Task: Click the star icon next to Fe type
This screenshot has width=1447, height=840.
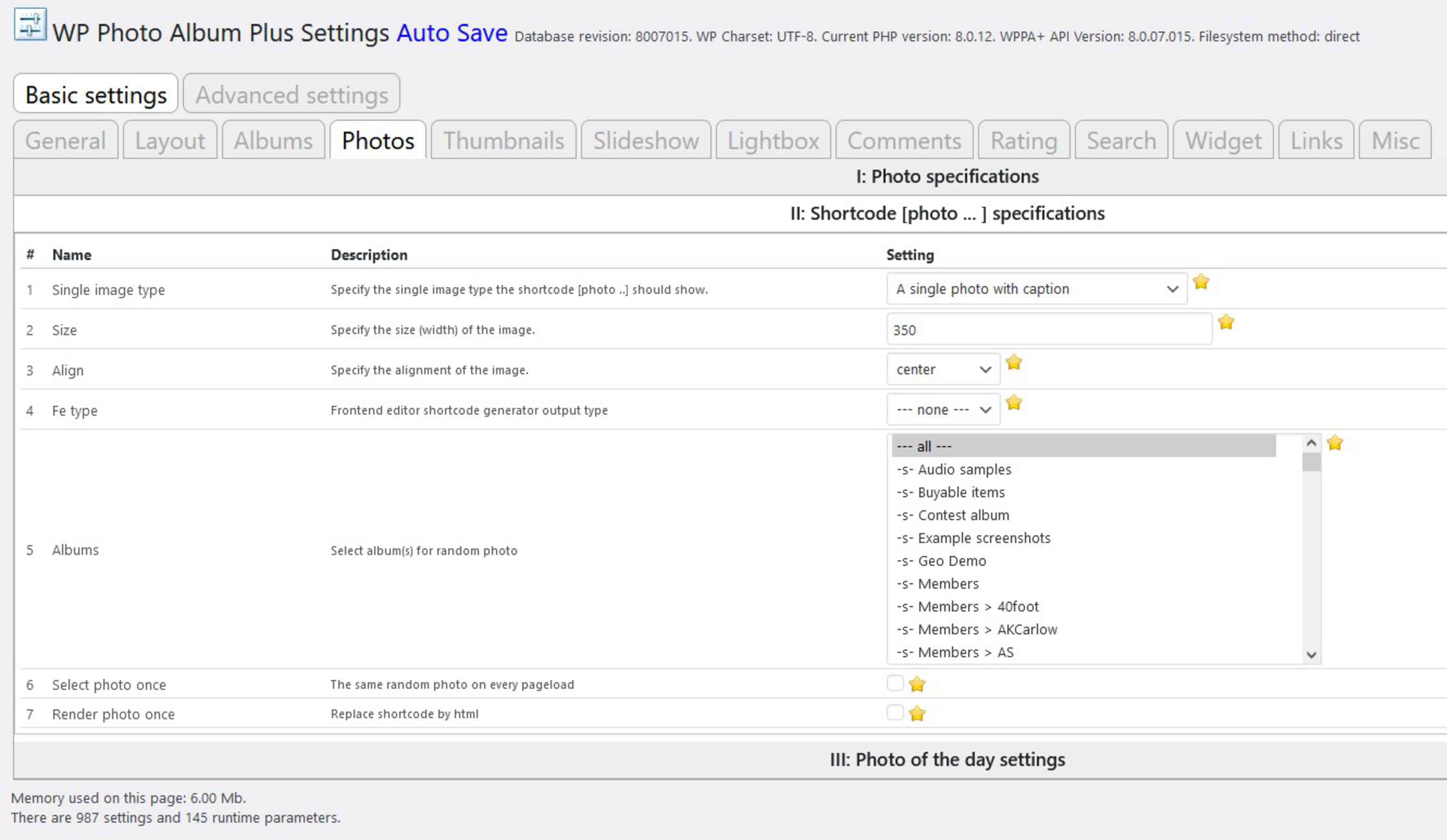Action: pyautogui.click(x=1014, y=403)
